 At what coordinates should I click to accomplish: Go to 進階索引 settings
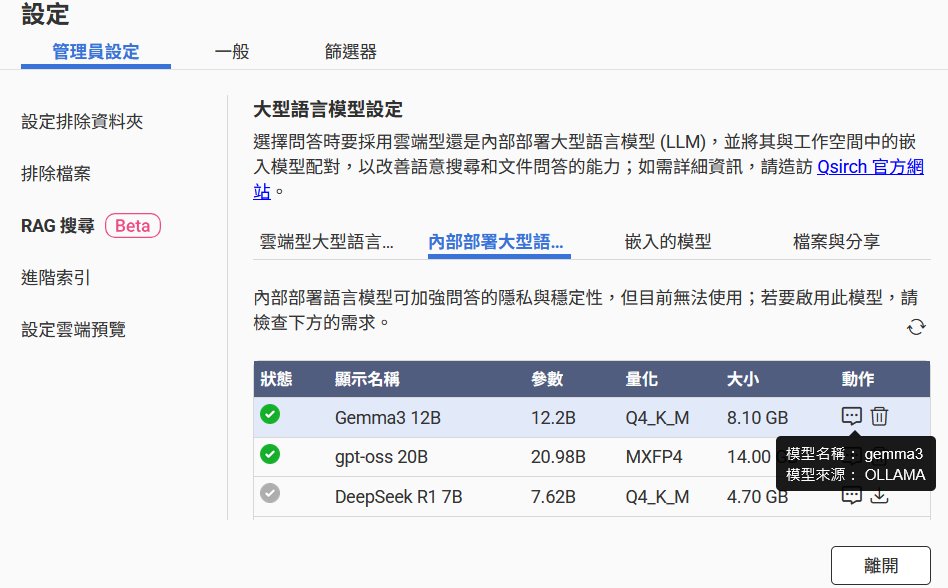56,277
